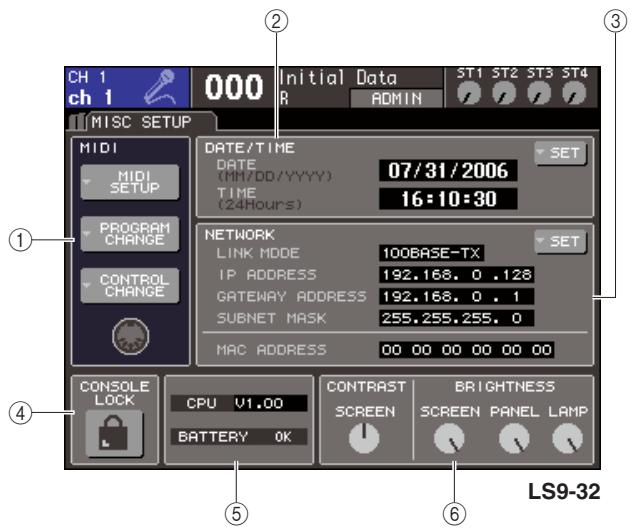631x531 pixels.
Task: Click the R indicator under scene title
Action: coord(284,98)
